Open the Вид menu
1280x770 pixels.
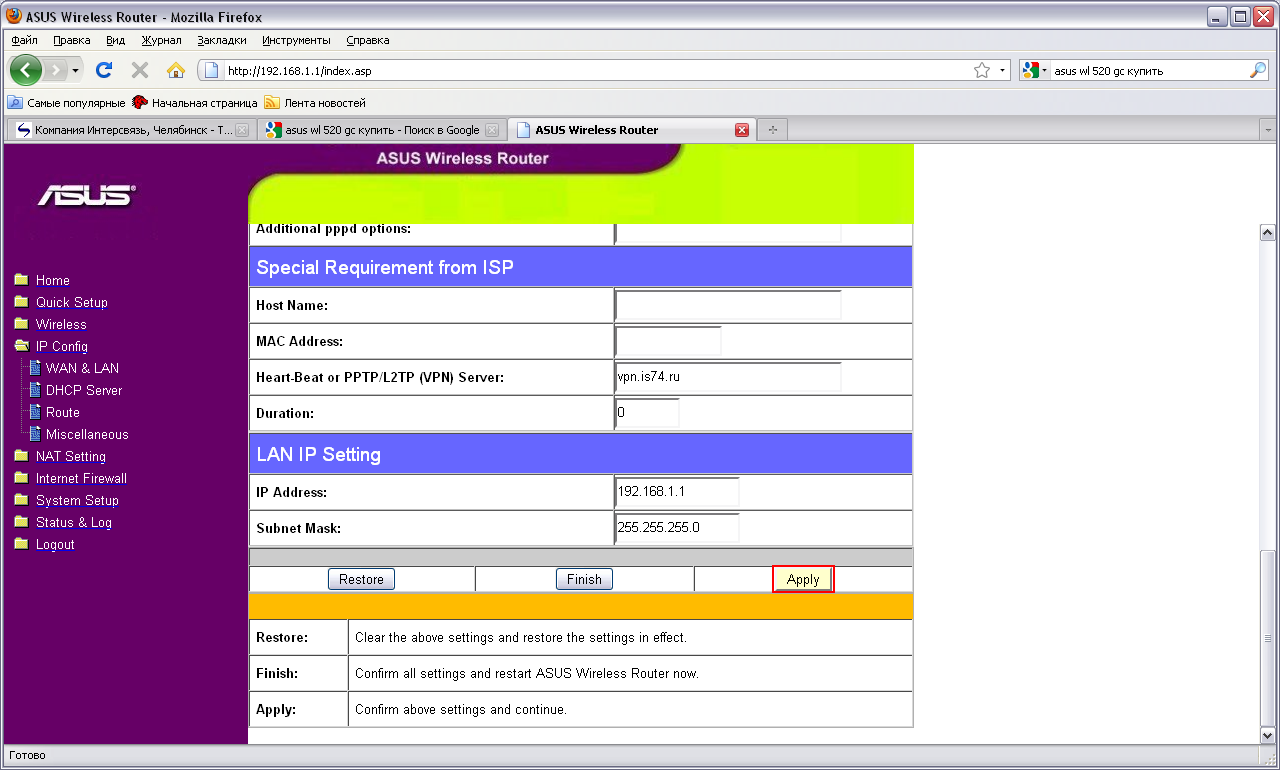tap(115, 40)
